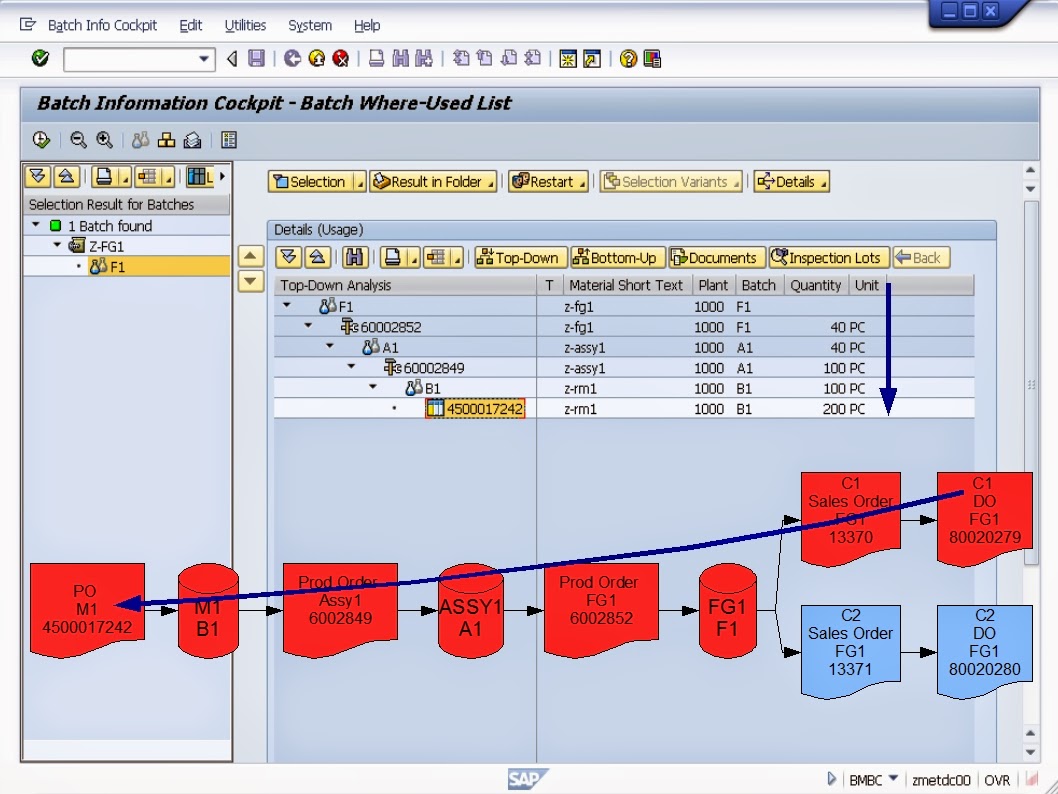Screen dimensions: 1058x794
Task: Click the Find Next binoculars icon
Action: point(424,59)
